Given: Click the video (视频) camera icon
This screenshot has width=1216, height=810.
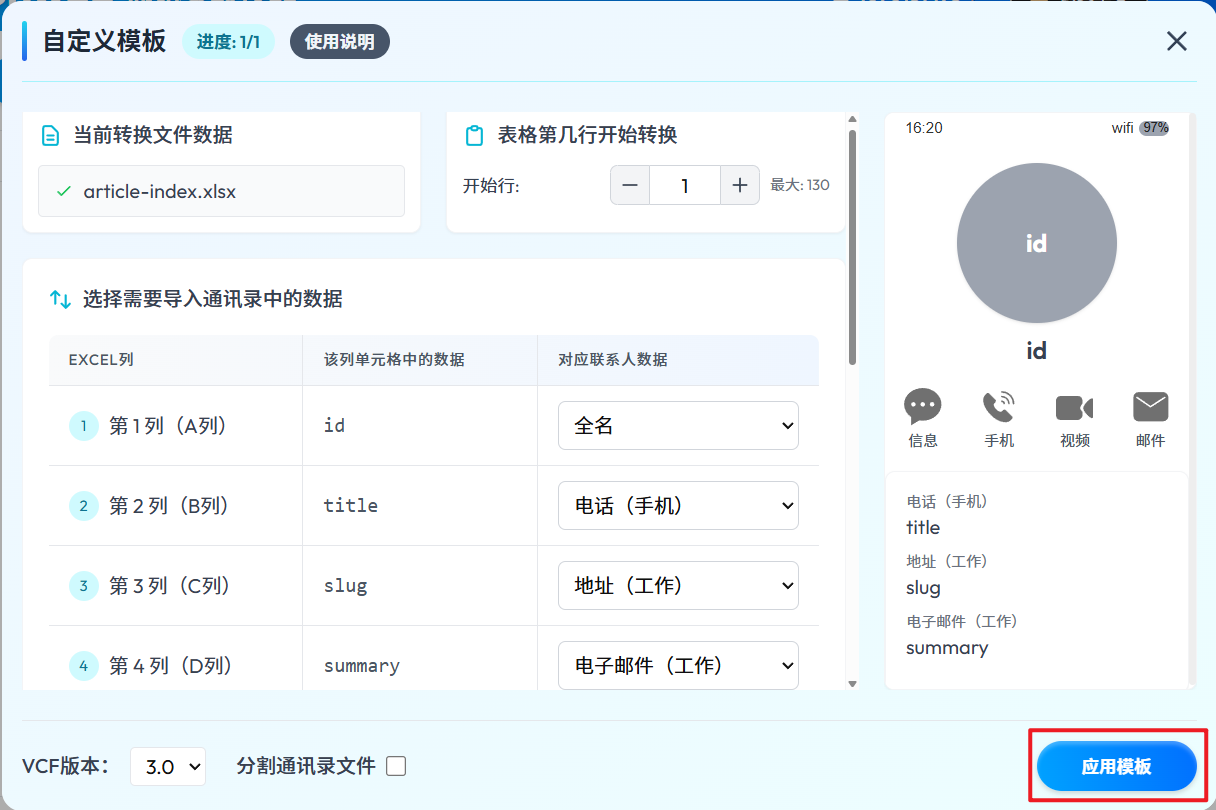Looking at the screenshot, I should (1074, 407).
